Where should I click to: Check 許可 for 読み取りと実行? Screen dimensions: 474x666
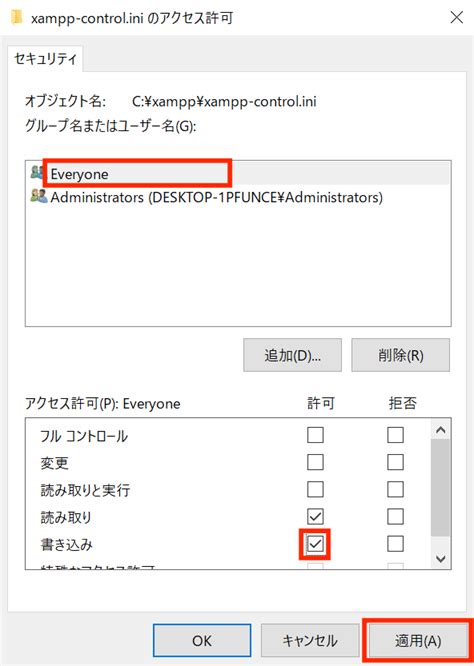(x=315, y=490)
